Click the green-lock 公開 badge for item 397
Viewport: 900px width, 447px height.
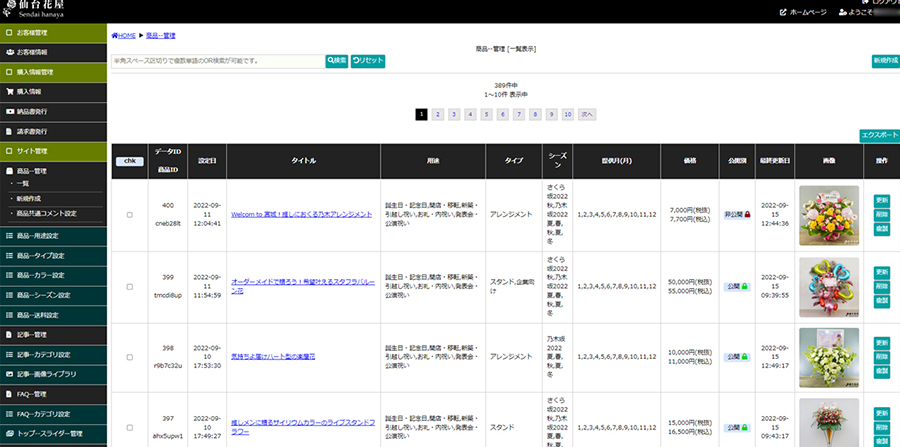738,427
